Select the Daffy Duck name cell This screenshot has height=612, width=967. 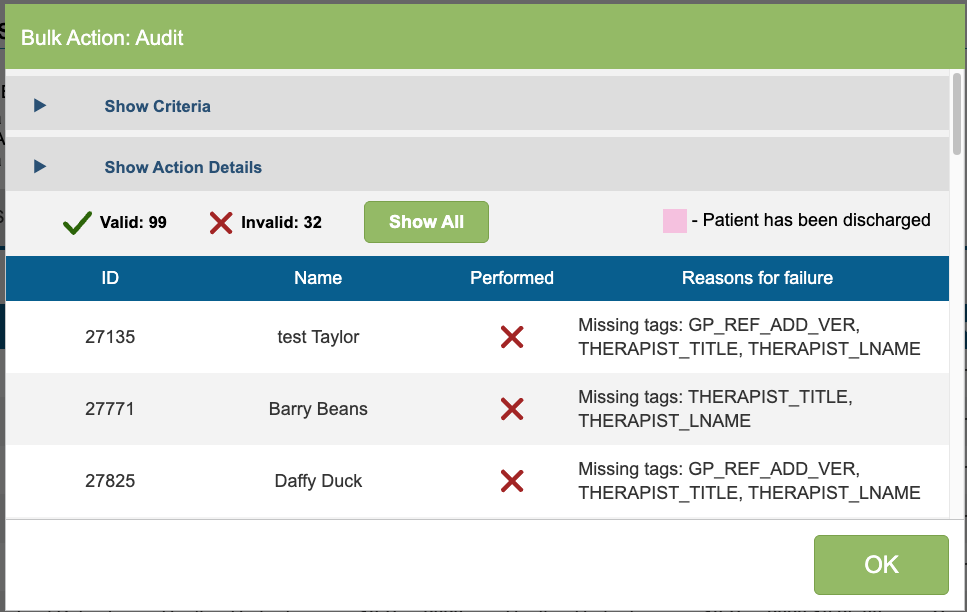coord(318,481)
